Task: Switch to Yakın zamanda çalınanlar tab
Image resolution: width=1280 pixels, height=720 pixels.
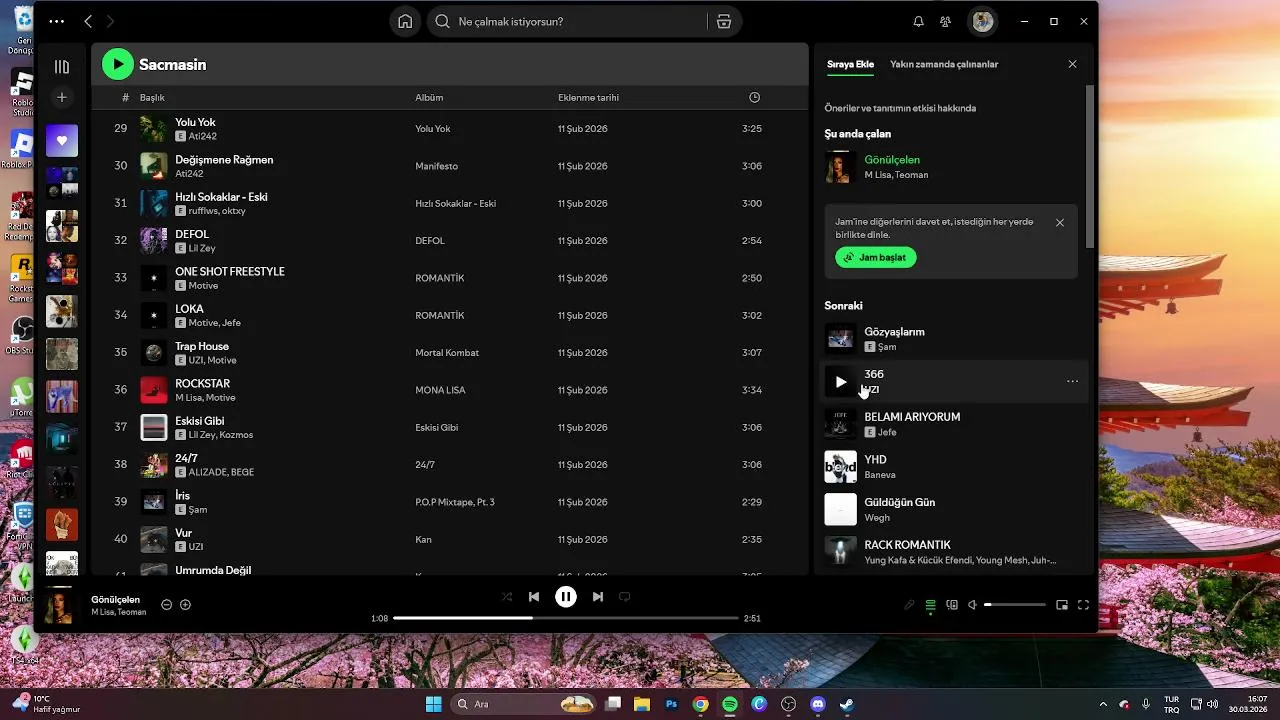Action: point(944,64)
